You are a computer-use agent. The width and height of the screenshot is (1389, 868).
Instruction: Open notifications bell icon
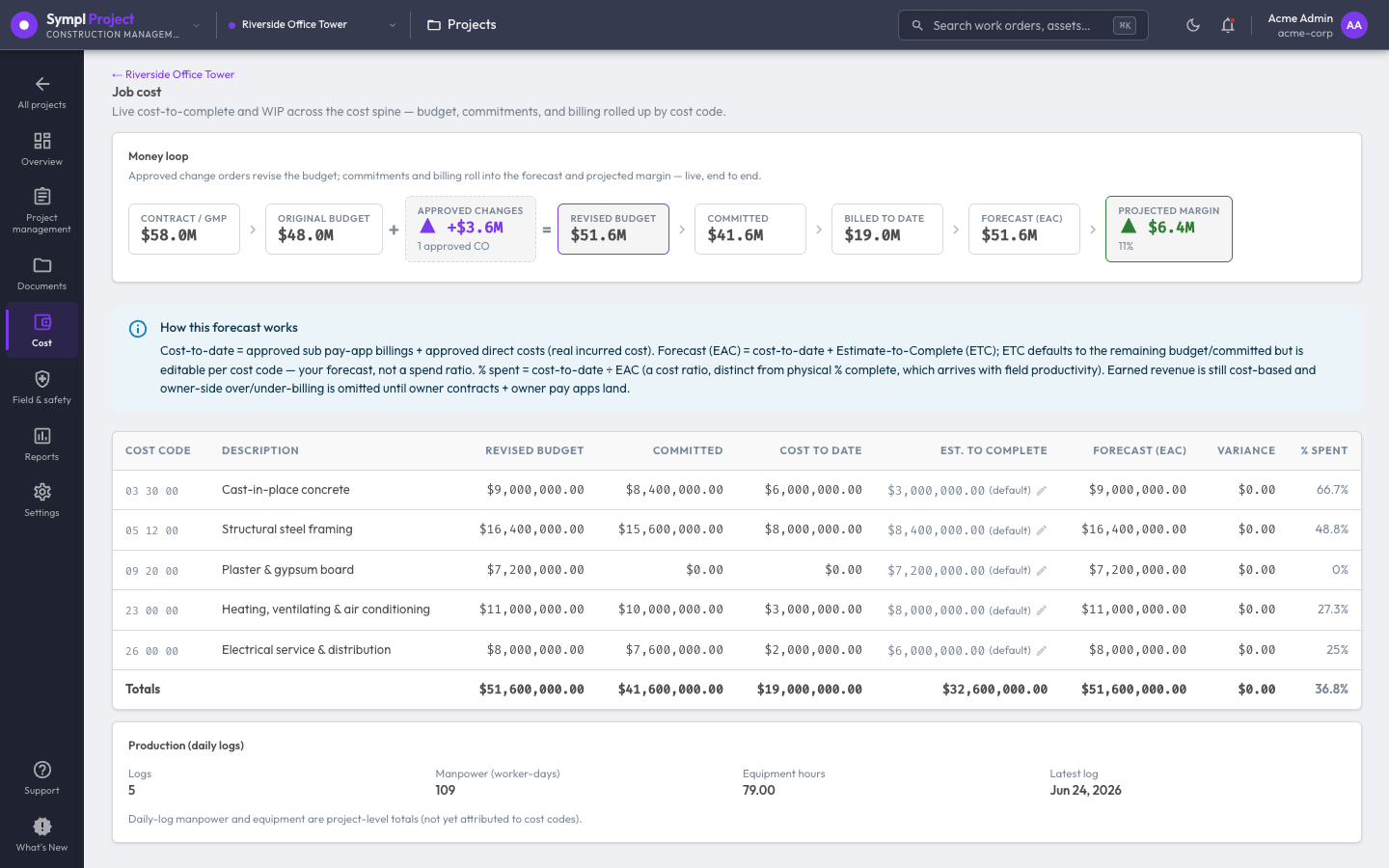tap(1228, 25)
